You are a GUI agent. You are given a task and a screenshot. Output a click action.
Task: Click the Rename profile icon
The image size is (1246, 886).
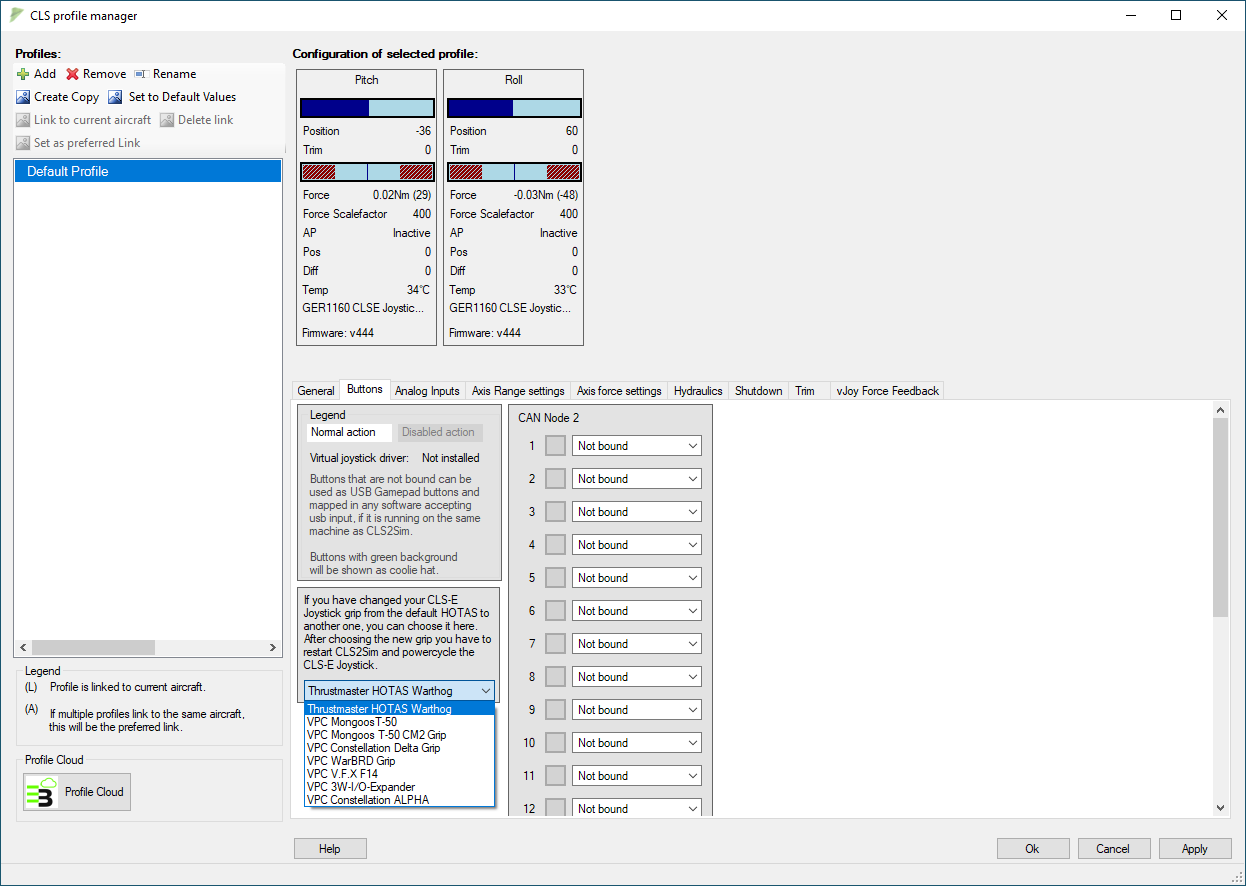pos(141,74)
